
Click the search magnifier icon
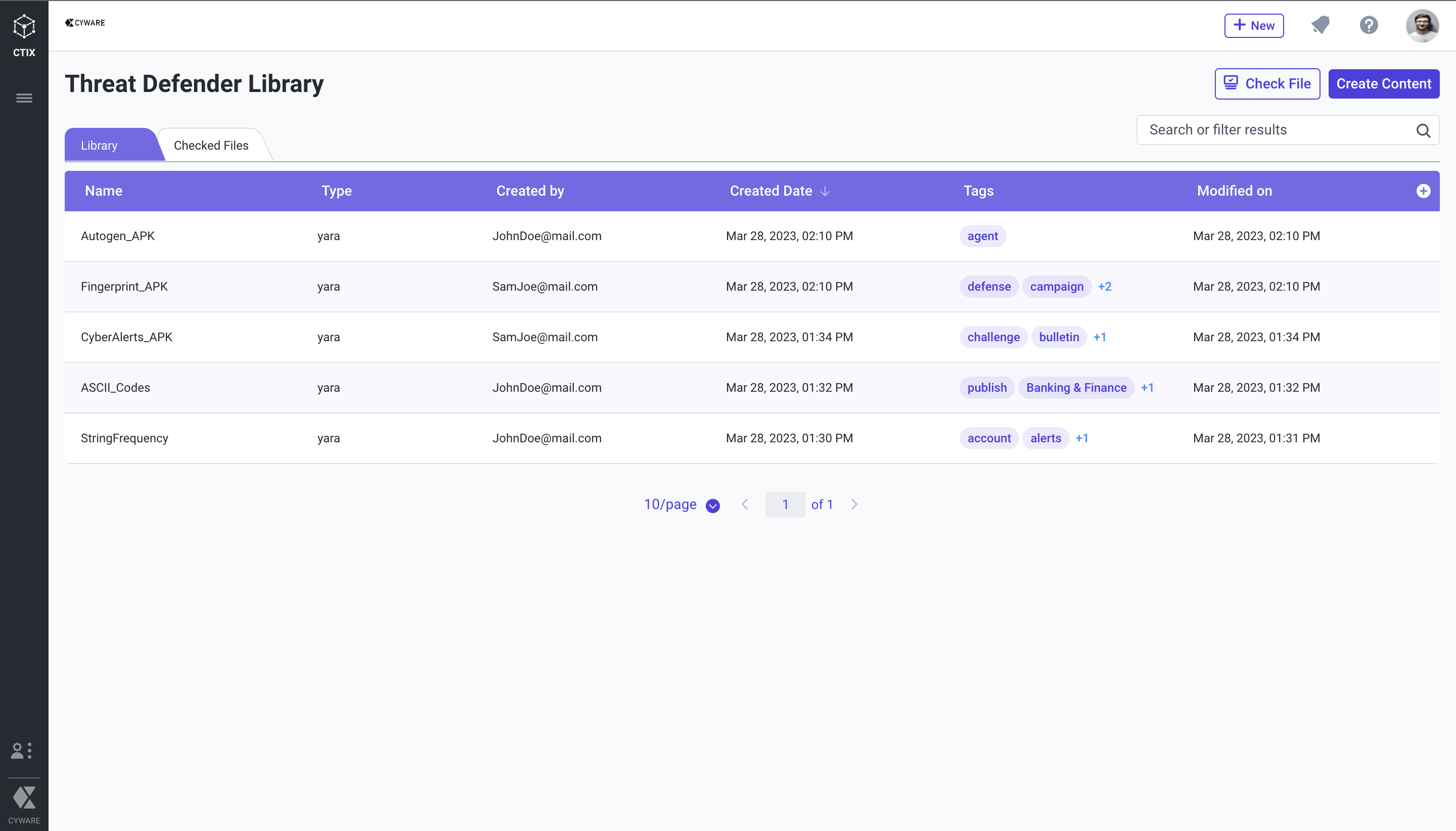(x=1423, y=131)
